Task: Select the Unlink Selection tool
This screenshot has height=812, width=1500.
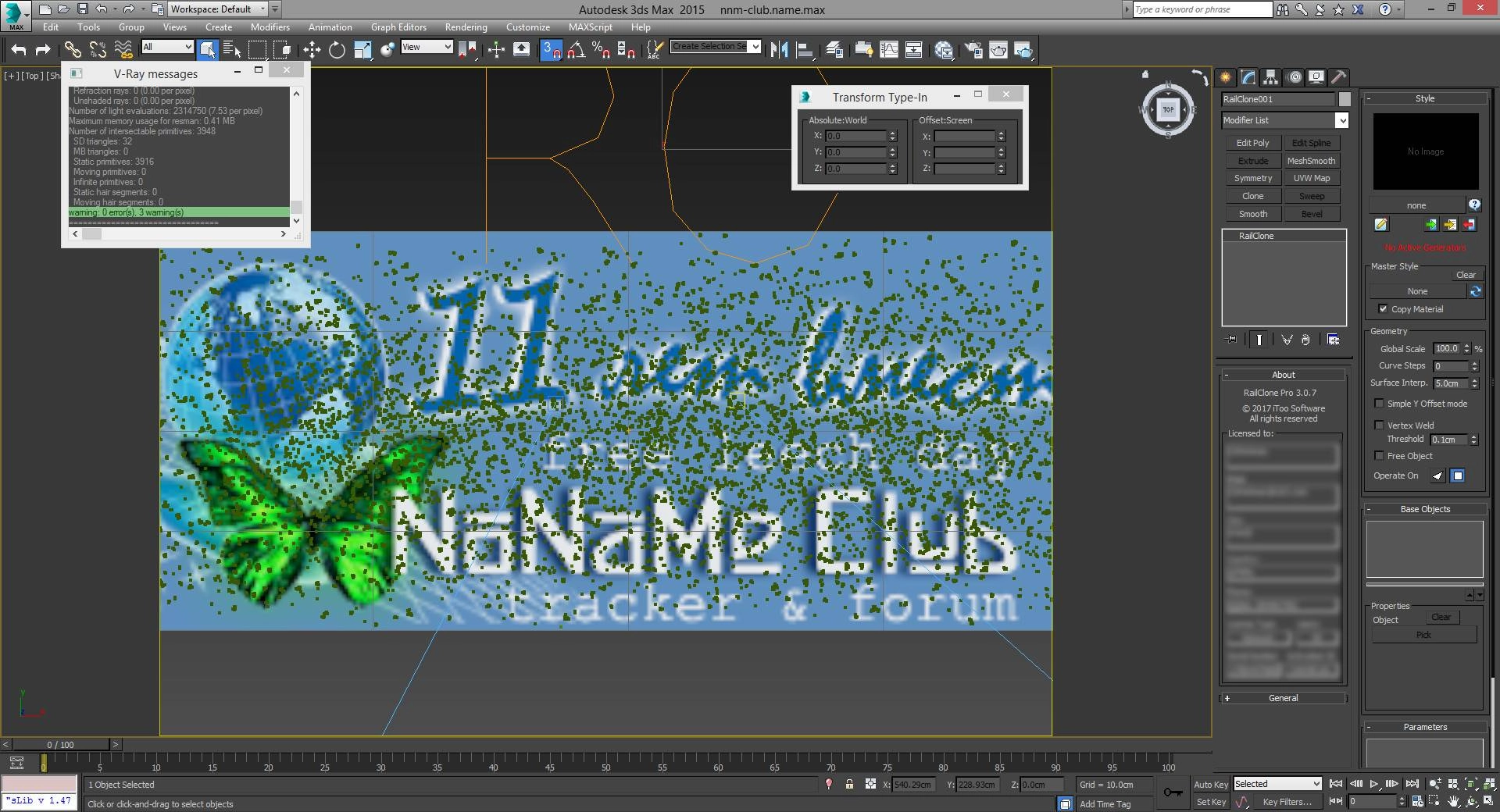Action: tap(98, 50)
